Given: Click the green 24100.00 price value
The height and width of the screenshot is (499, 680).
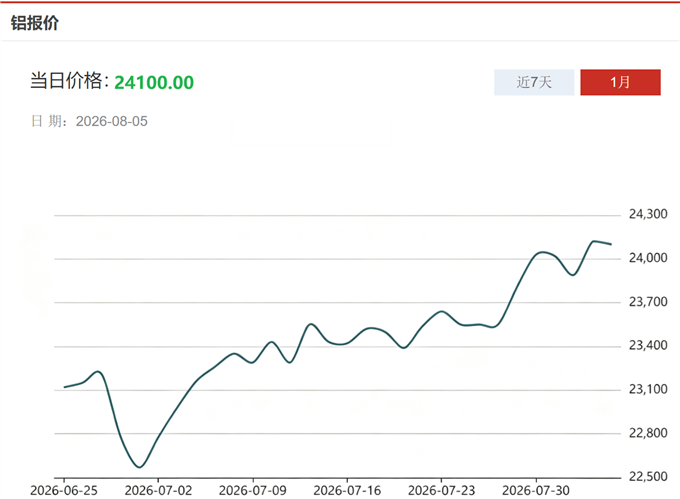Looking at the screenshot, I should tap(154, 82).
